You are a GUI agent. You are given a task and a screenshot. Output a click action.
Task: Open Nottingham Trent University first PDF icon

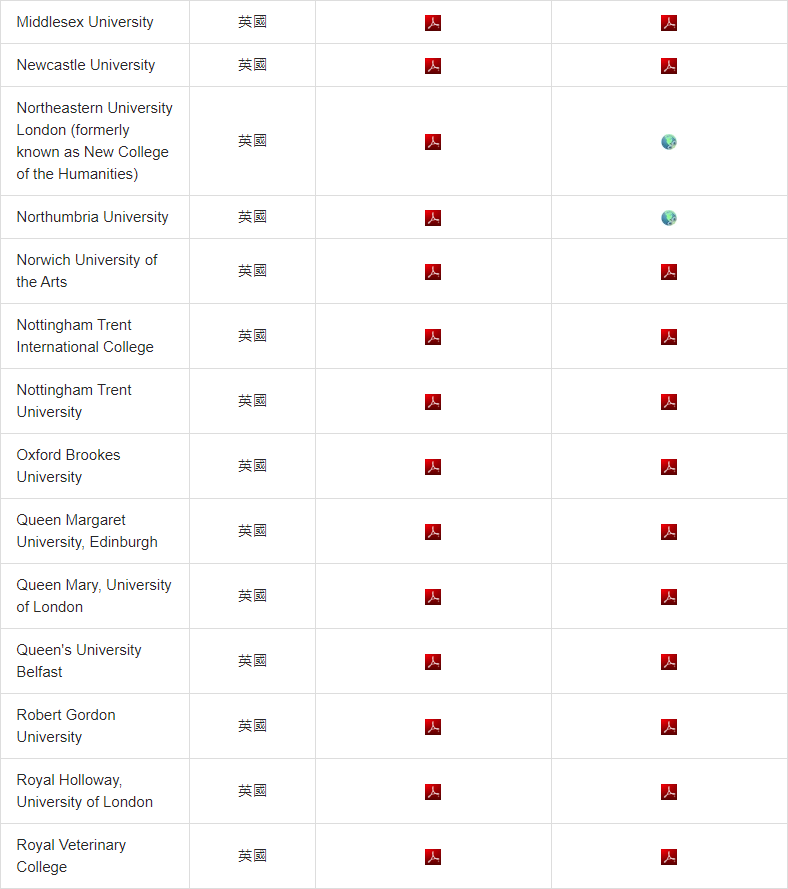point(433,402)
